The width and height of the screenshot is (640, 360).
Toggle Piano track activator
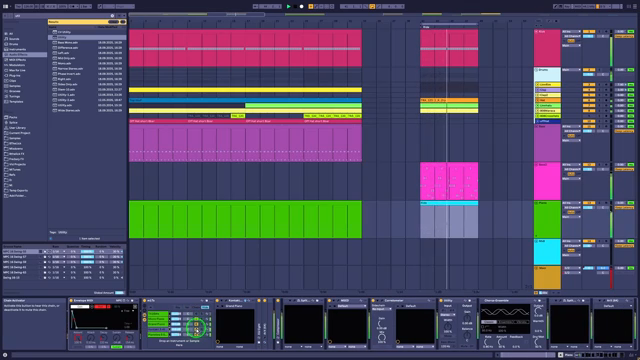(x=589, y=203)
